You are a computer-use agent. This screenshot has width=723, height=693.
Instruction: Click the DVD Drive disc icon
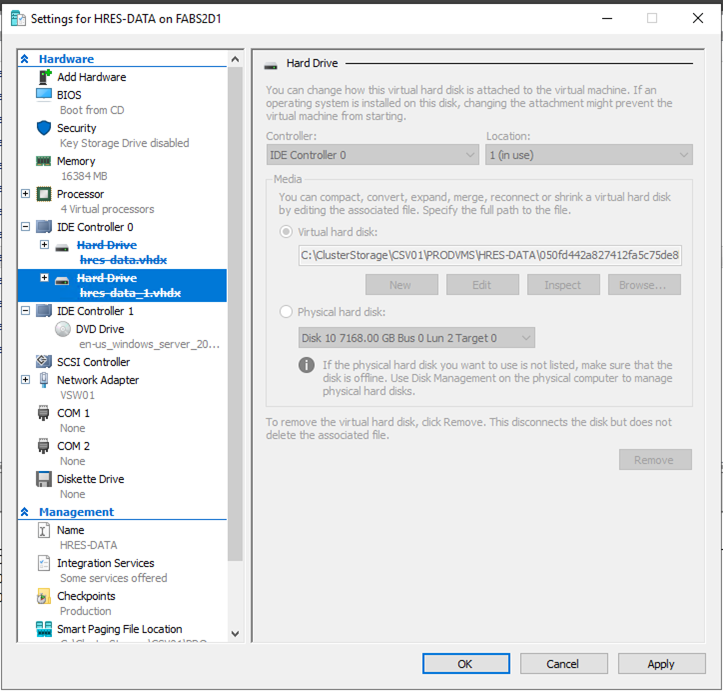pos(63,329)
